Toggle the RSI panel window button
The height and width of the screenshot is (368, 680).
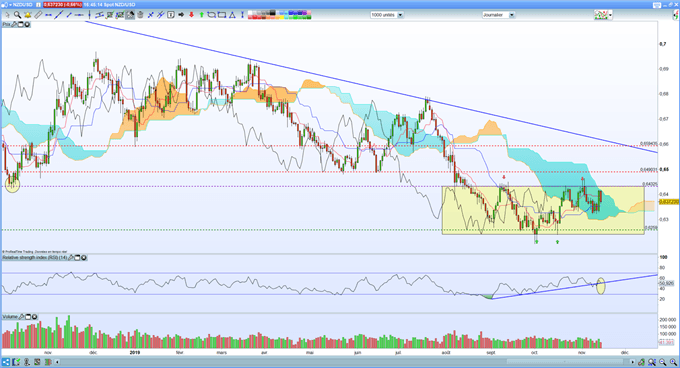(x=77, y=257)
